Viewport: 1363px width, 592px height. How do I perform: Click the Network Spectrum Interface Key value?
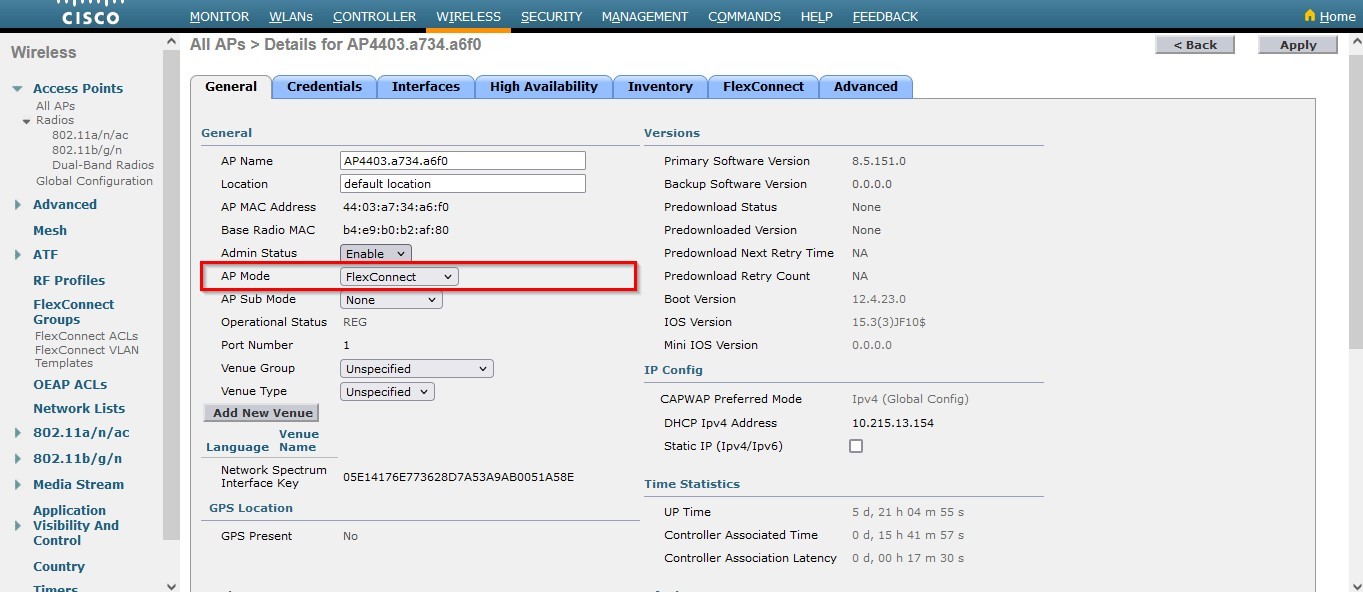pyautogui.click(x=458, y=477)
